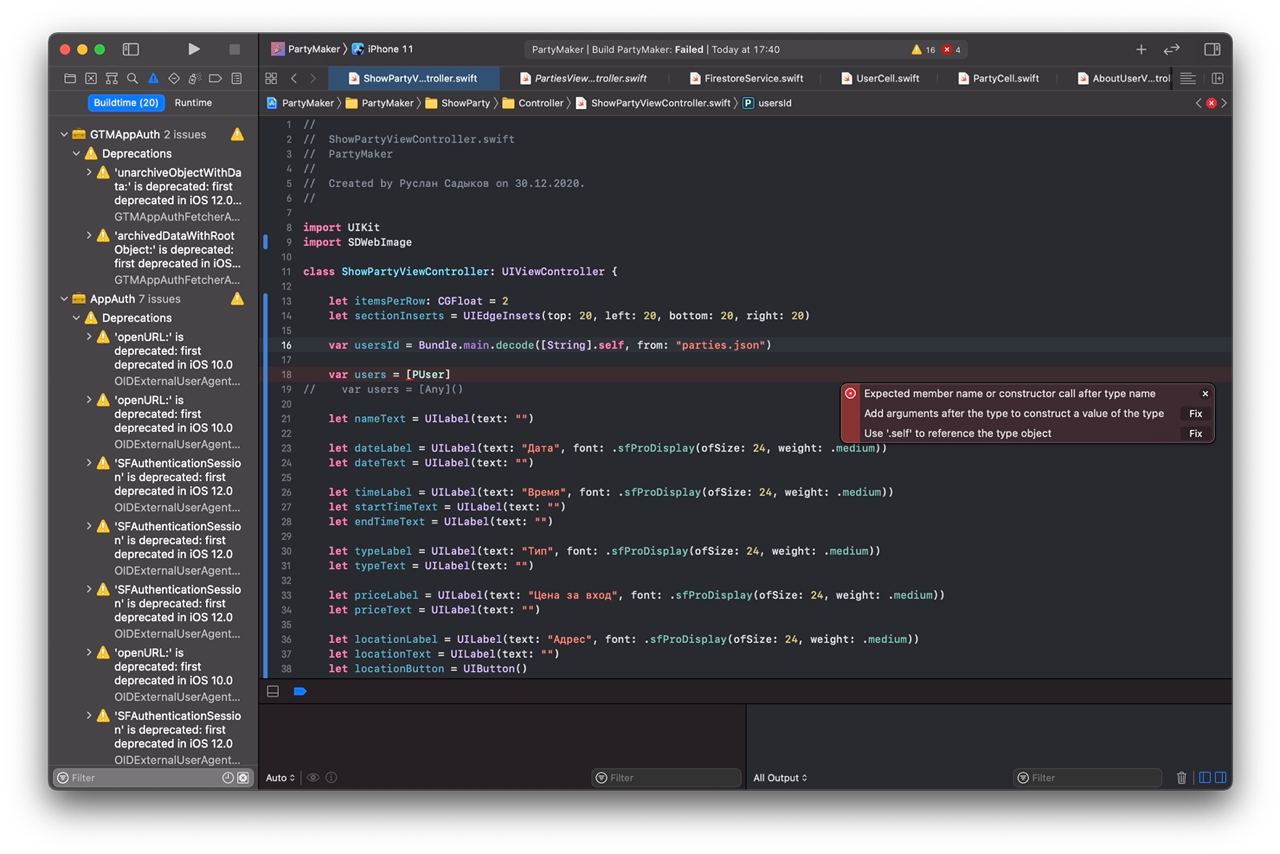Fix by adding constructor arguments
Image resolution: width=1280 pixels, height=854 pixels.
pyautogui.click(x=1195, y=413)
